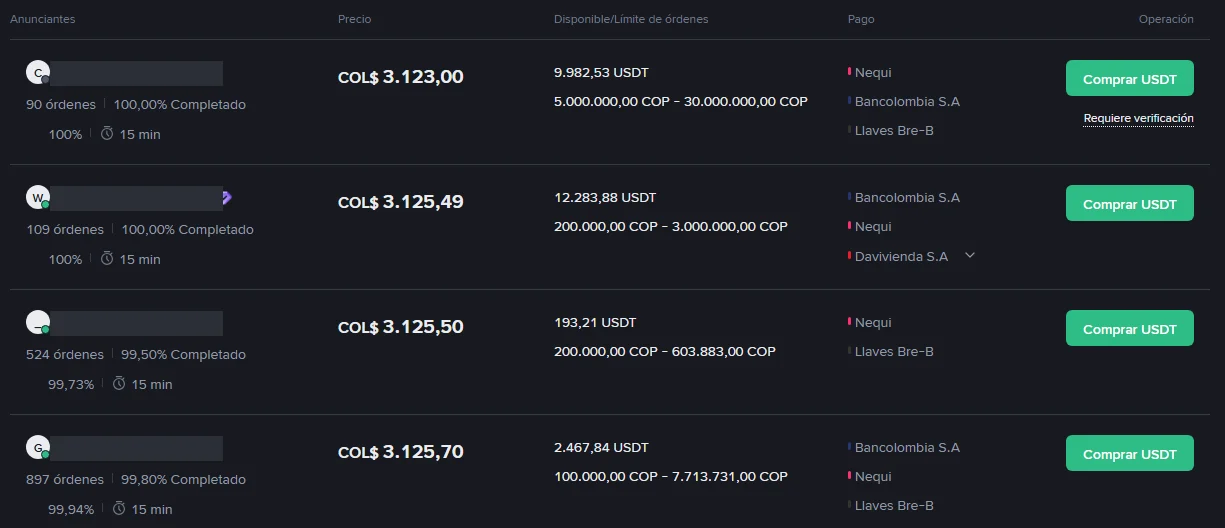Click the Precio column header
Viewport: 1225px width, 528px height.
coord(354,19)
